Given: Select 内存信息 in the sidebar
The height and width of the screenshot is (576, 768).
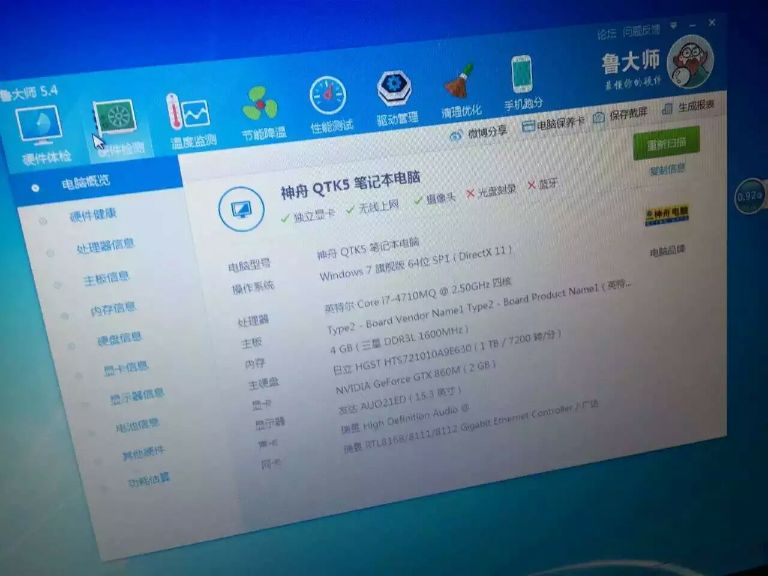Looking at the screenshot, I should pyautogui.click(x=113, y=309).
